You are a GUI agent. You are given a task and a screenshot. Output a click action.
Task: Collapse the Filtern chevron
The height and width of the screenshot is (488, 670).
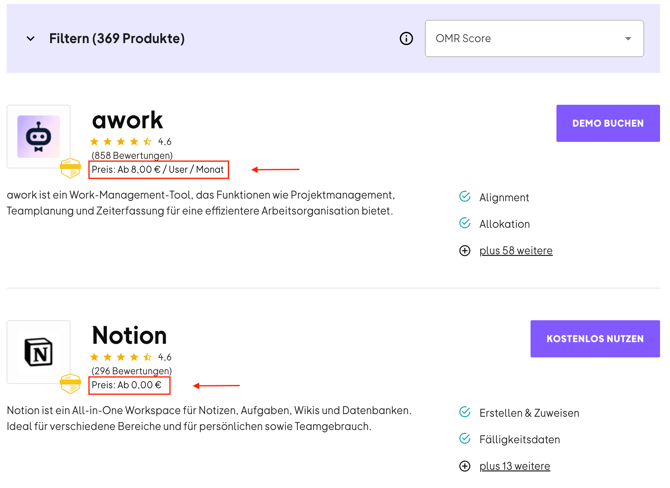pos(31,39)
